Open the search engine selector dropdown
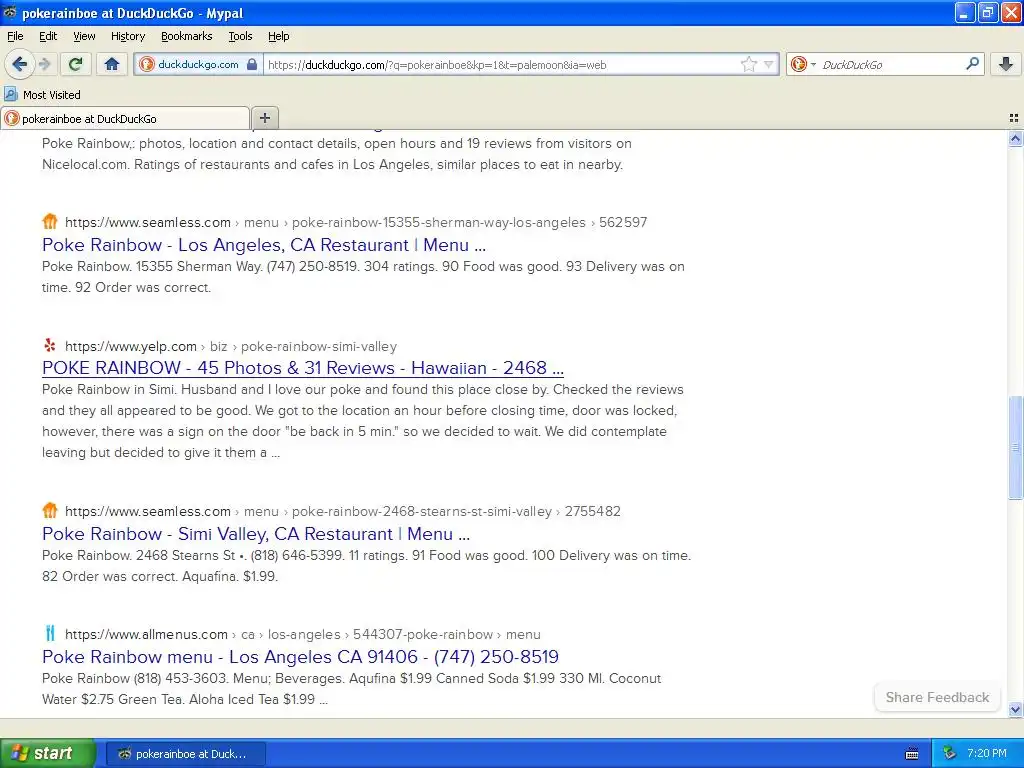Viewport: 1024px width, 768px height. tap(803, 64)
